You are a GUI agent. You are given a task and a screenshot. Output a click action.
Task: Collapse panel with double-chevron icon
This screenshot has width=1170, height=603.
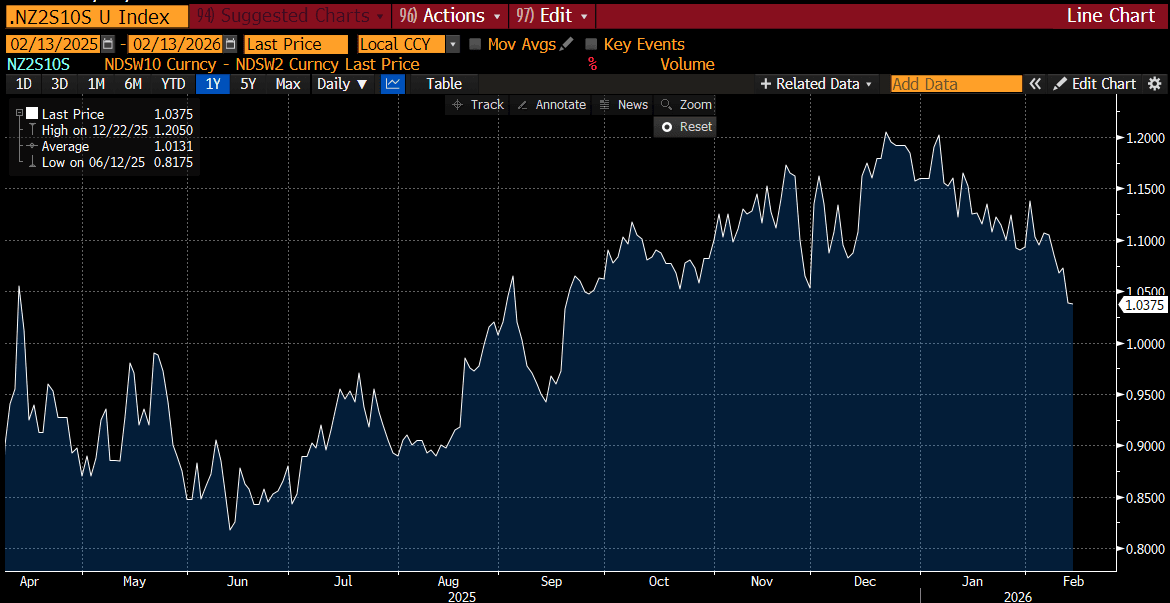coord(1035,84)
